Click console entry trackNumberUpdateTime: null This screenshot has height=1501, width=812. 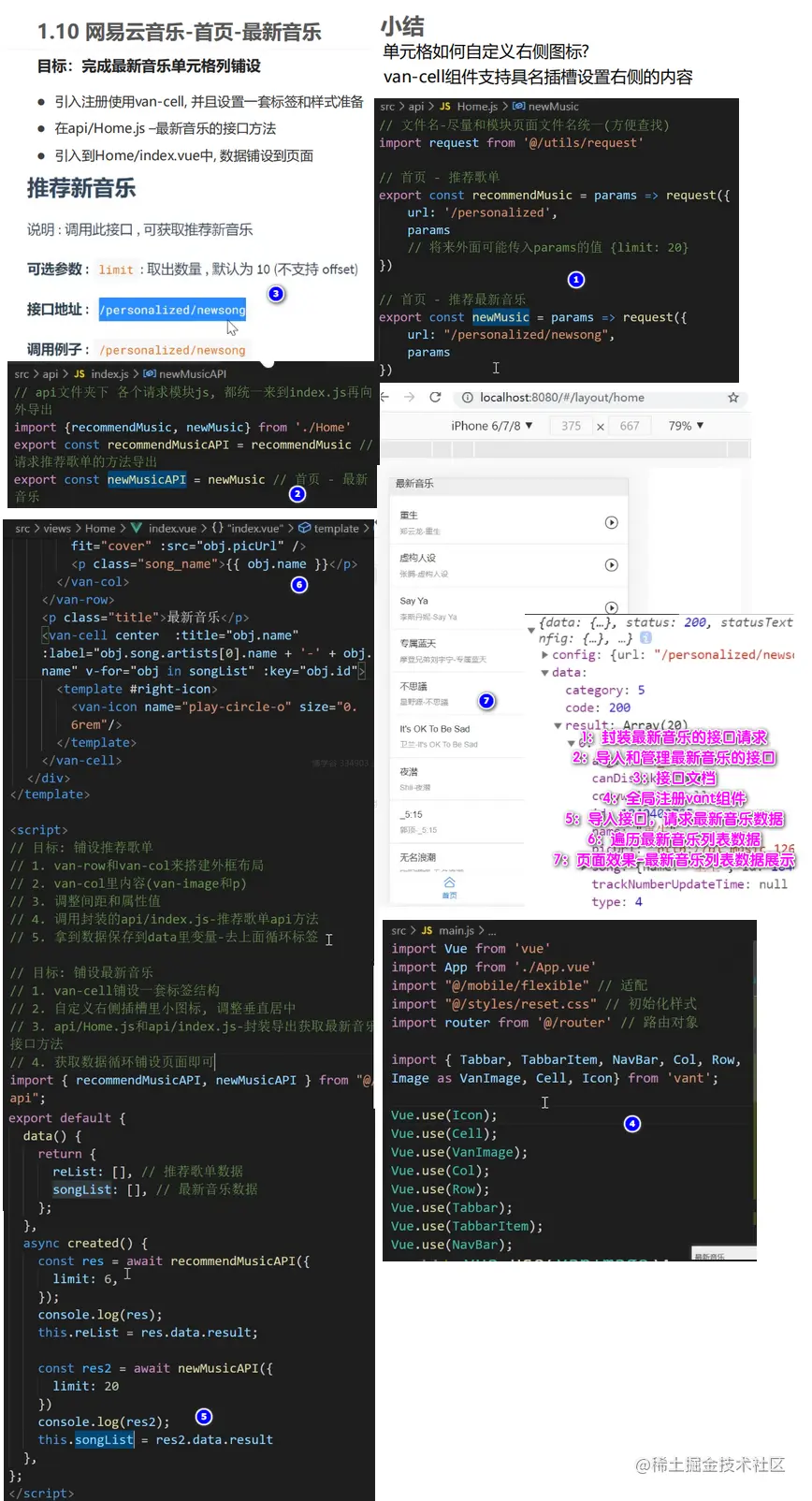point(689,884)
